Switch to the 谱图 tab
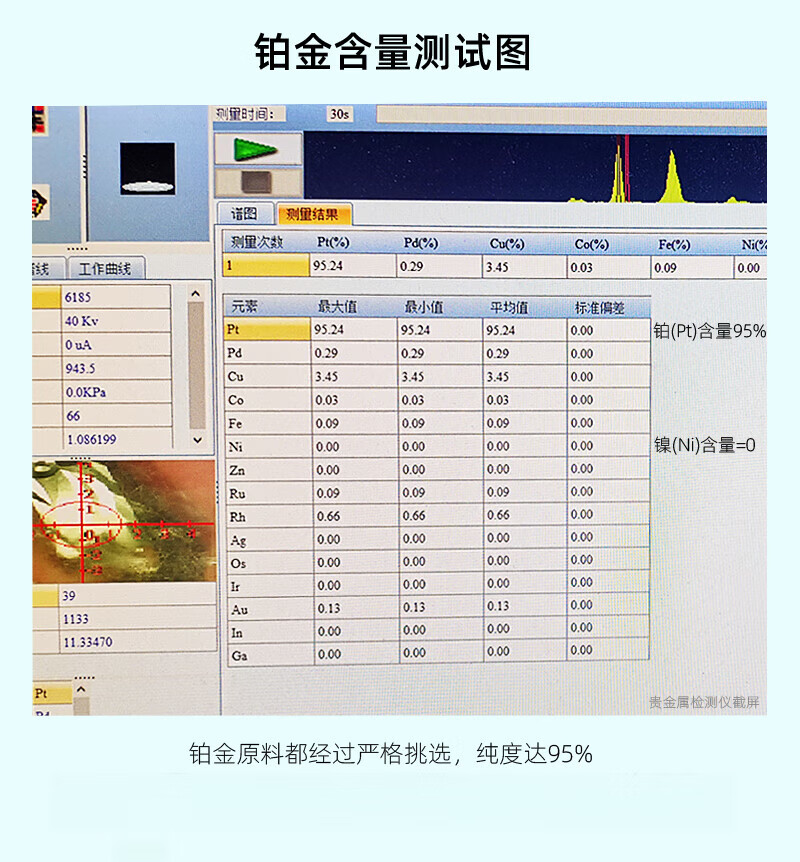The width and height of the screenshot is (800, 862). [x=245, y=213]
